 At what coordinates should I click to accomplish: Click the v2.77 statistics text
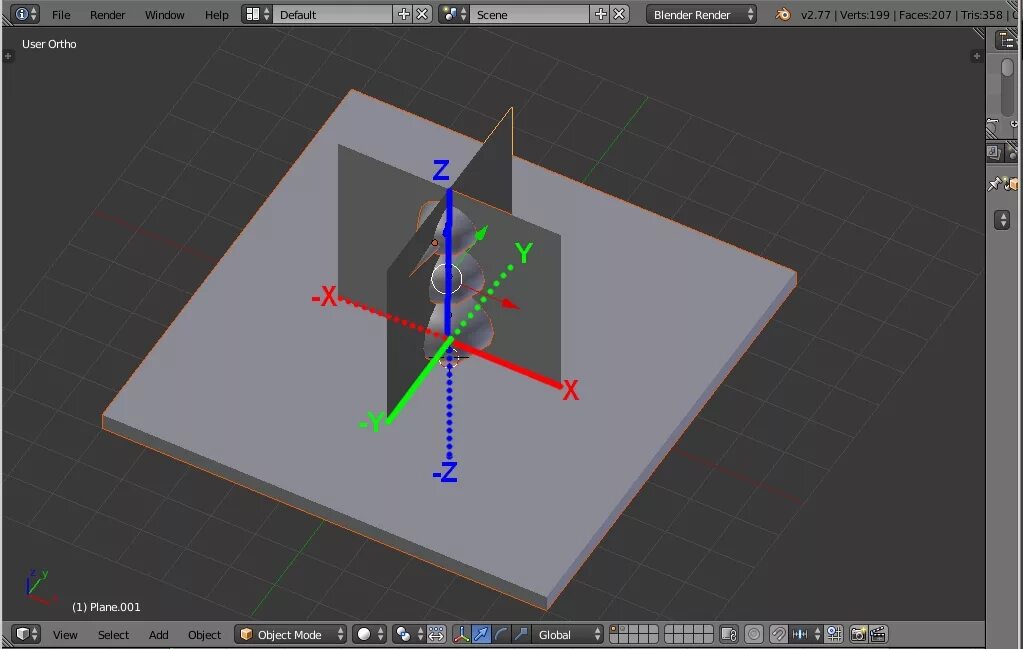pyautogui.click(x=907, y=14)
